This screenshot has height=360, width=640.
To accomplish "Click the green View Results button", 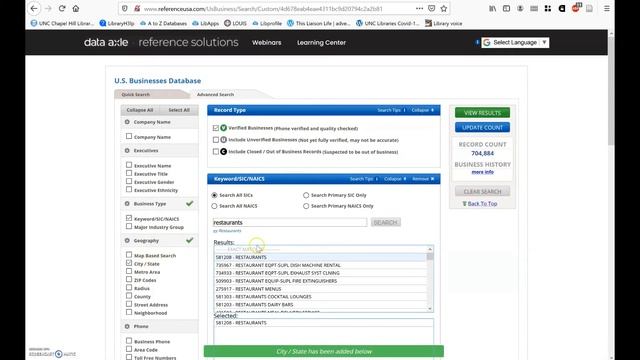I will pyautogui.click(x=482, y=113).
